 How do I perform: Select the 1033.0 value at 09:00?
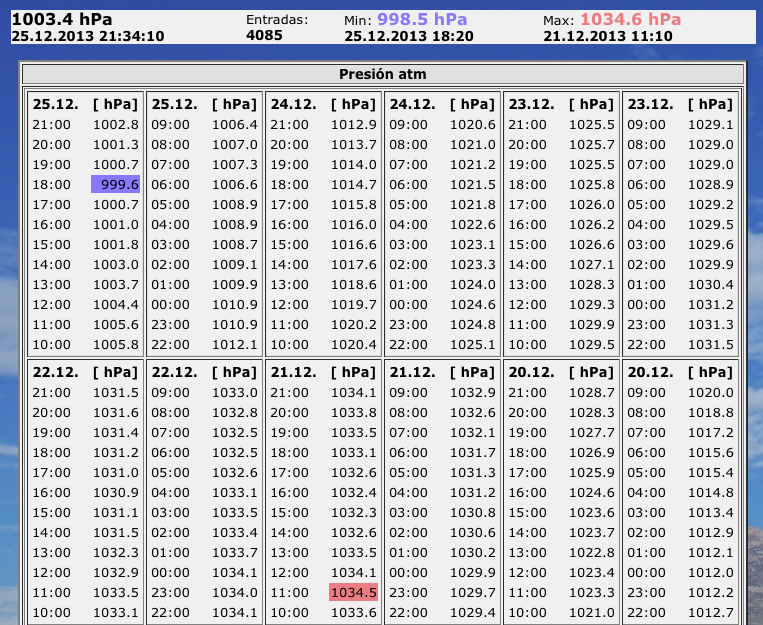[235, 392]
